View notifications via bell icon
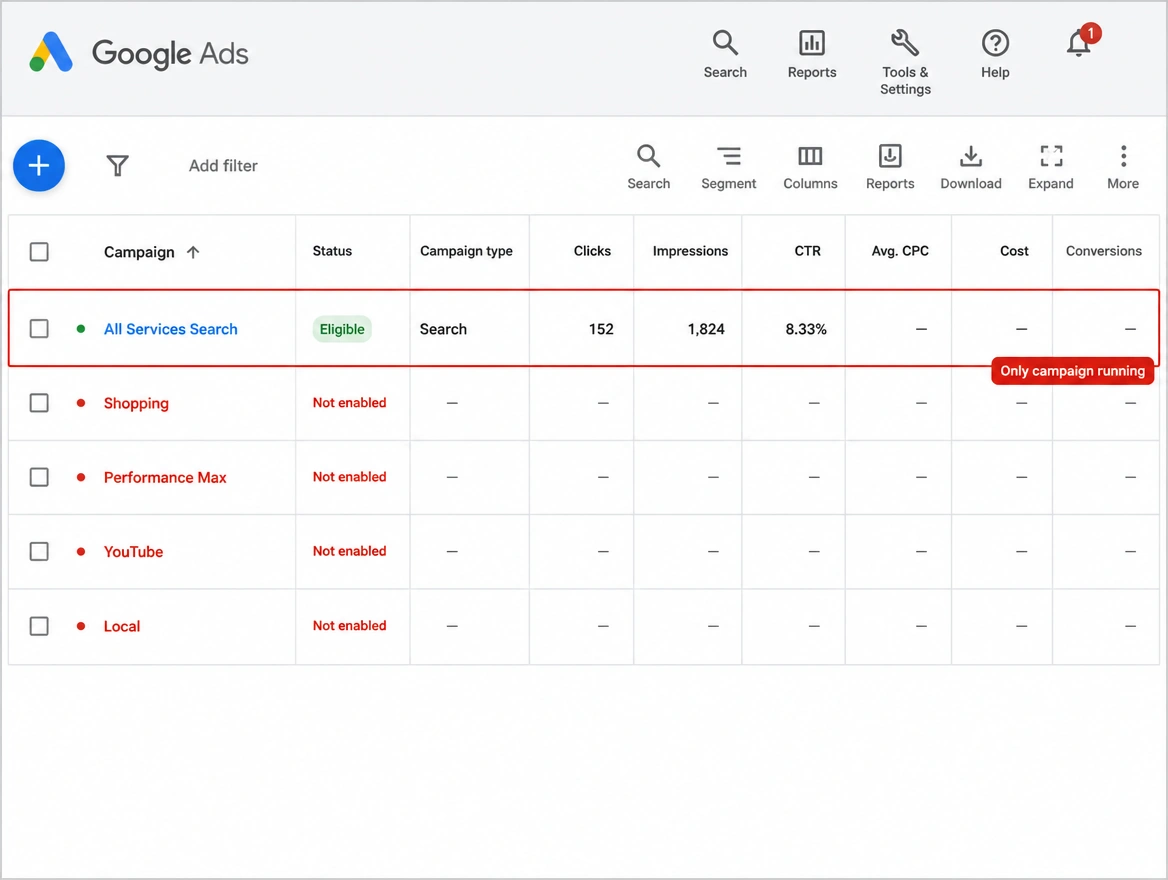Viewport: 1168px width, 880px height. point(1079,42)
